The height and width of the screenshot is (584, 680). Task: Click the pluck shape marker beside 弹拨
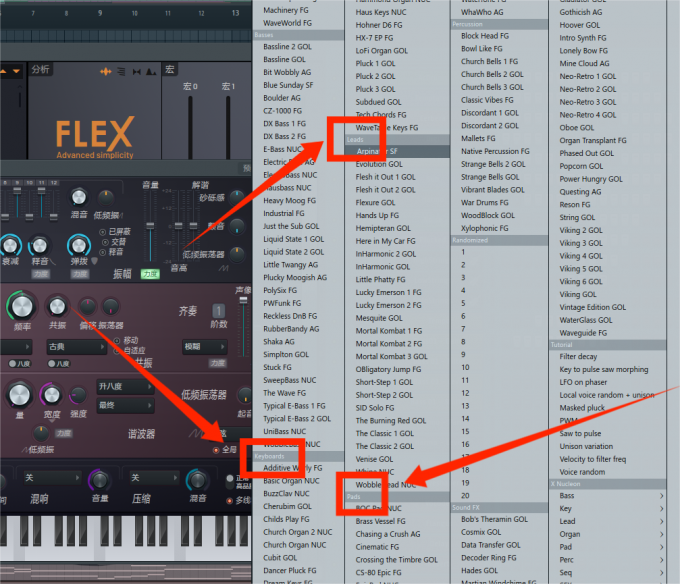[x=94, y=261]
